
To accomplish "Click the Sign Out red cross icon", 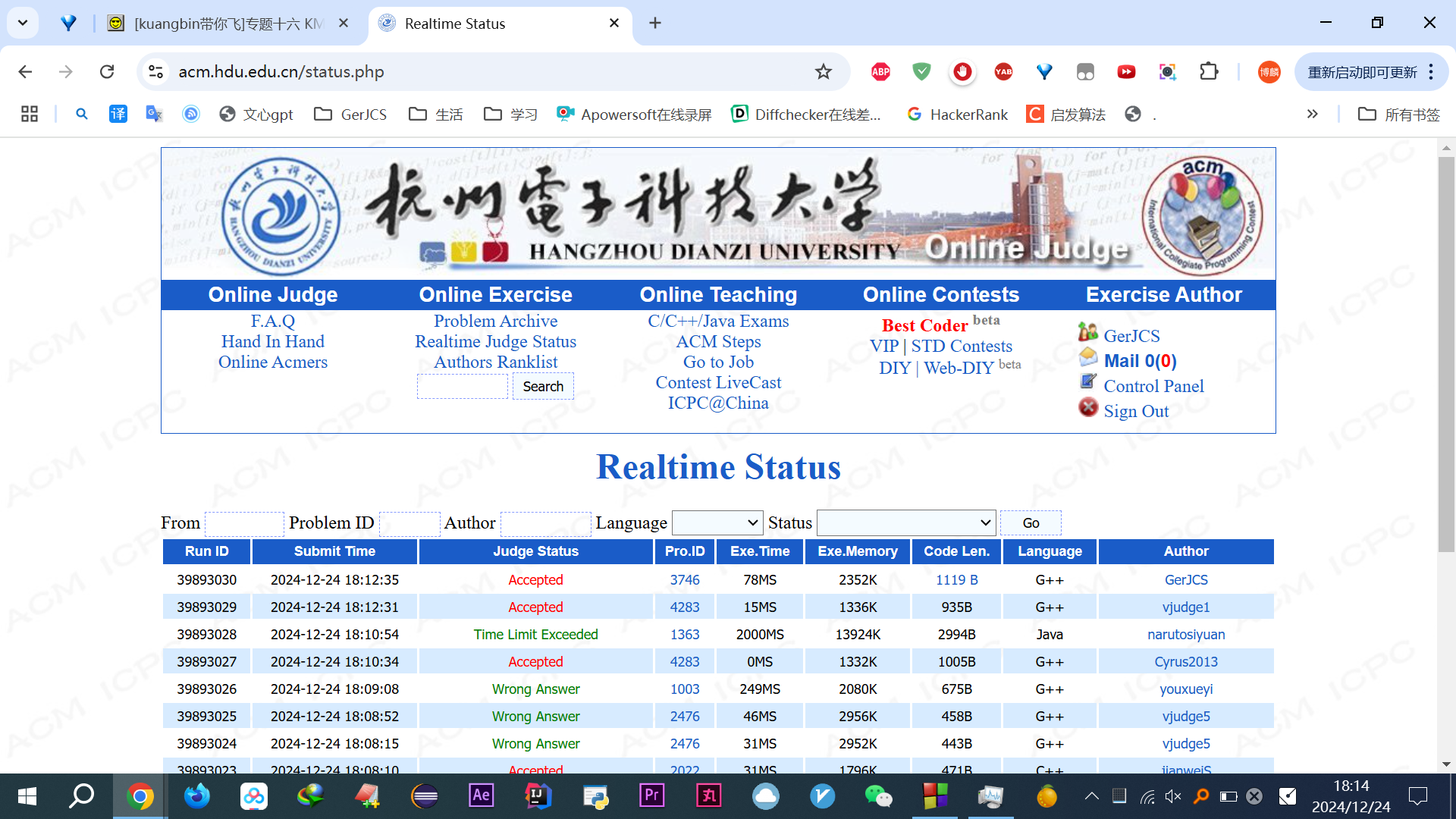I will (1088, 408).
